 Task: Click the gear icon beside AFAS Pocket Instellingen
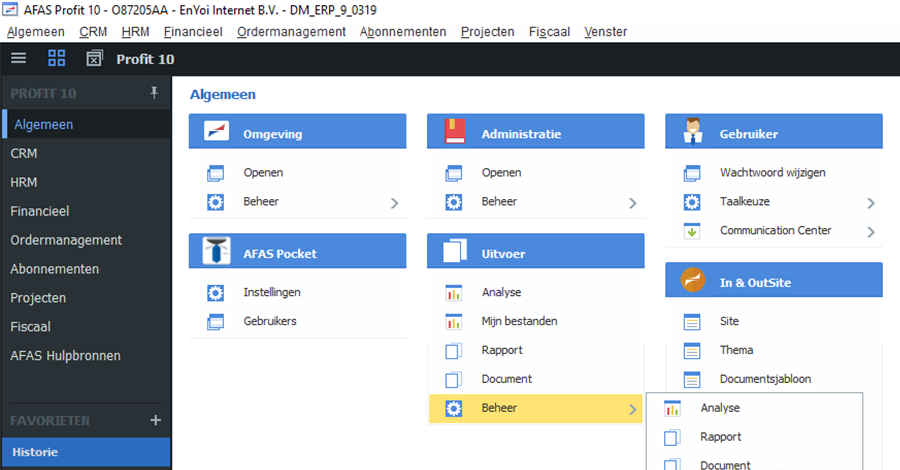pyautogui.click(x=215, y=293)
